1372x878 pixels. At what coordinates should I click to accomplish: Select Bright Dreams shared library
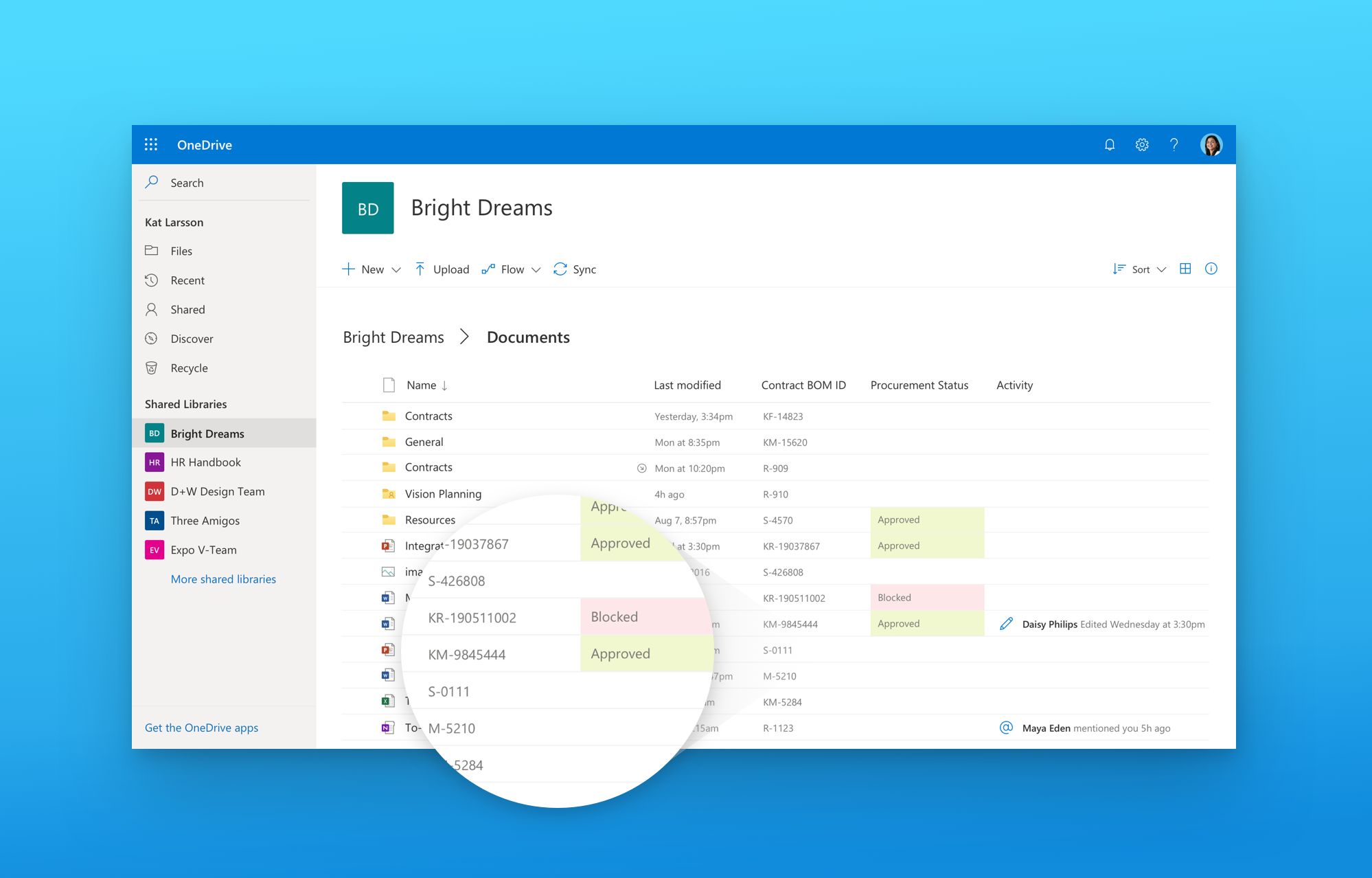point(224,434)
